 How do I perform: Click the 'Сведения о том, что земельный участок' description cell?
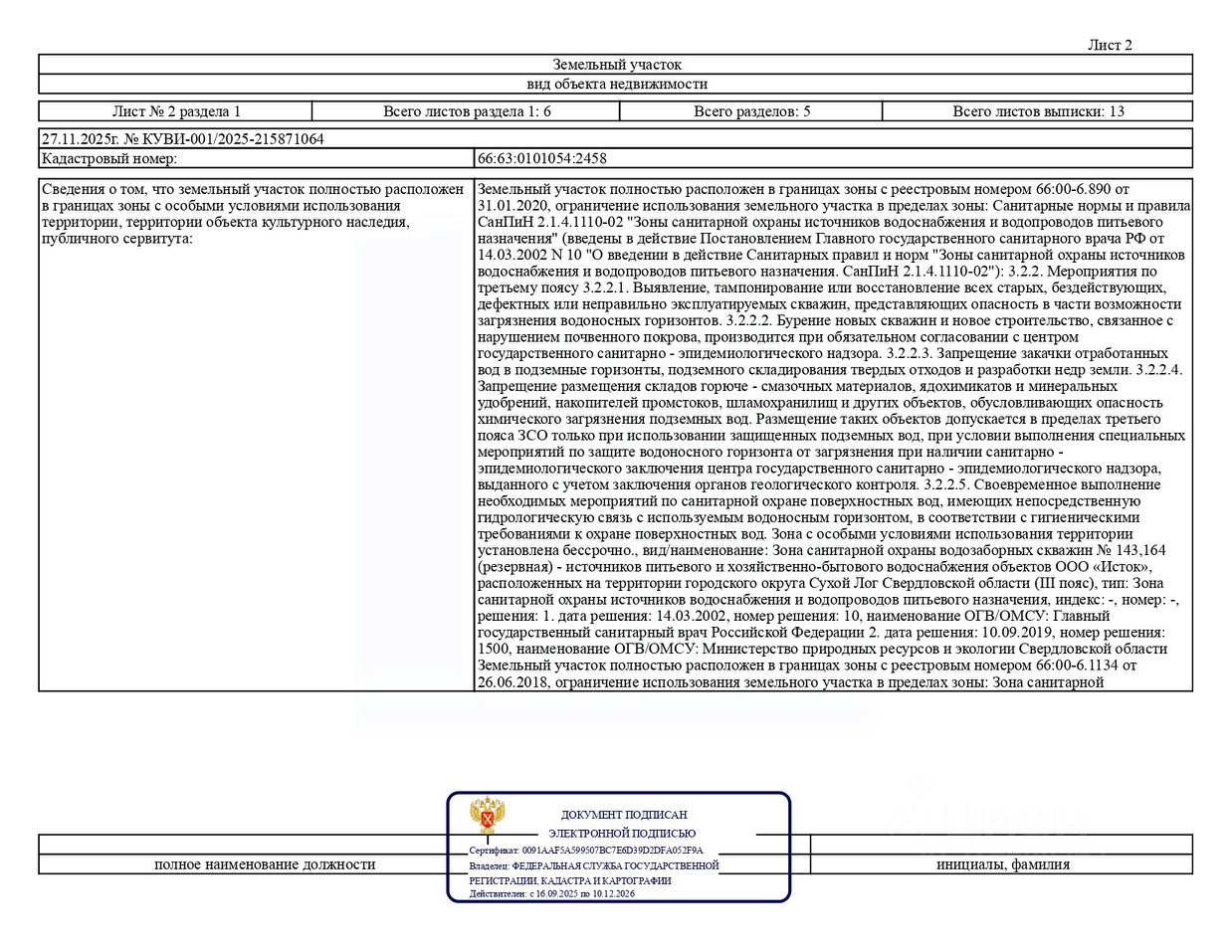[x=257, y=434]
